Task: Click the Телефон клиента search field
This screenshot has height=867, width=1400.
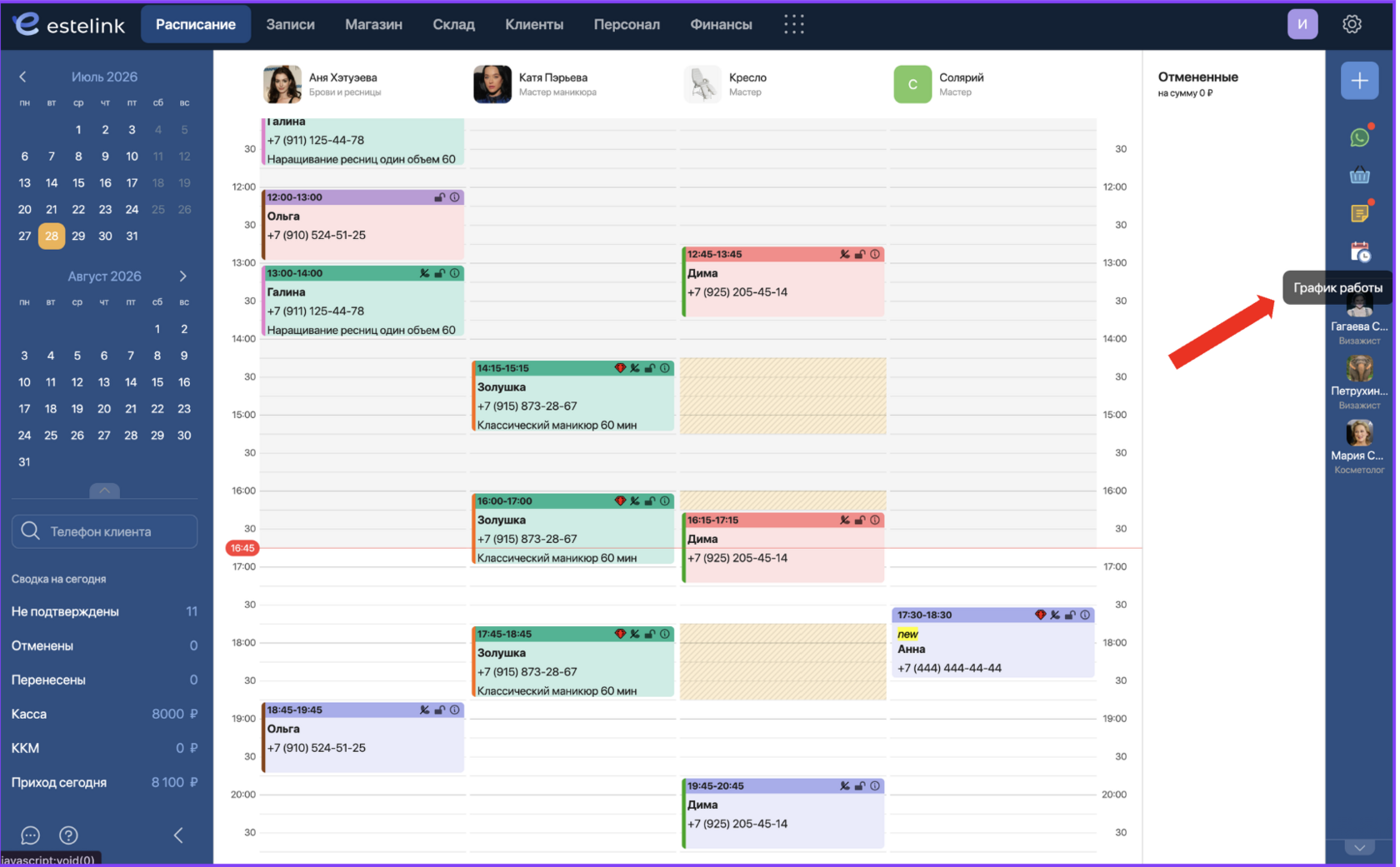Action: [104, 531]
